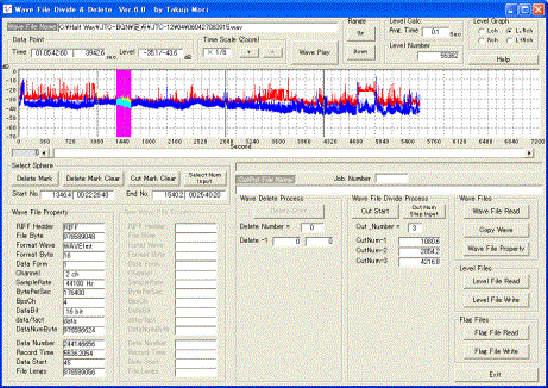
Task: Select the lower-right Level Graph radio option
Action: point(510,41)
